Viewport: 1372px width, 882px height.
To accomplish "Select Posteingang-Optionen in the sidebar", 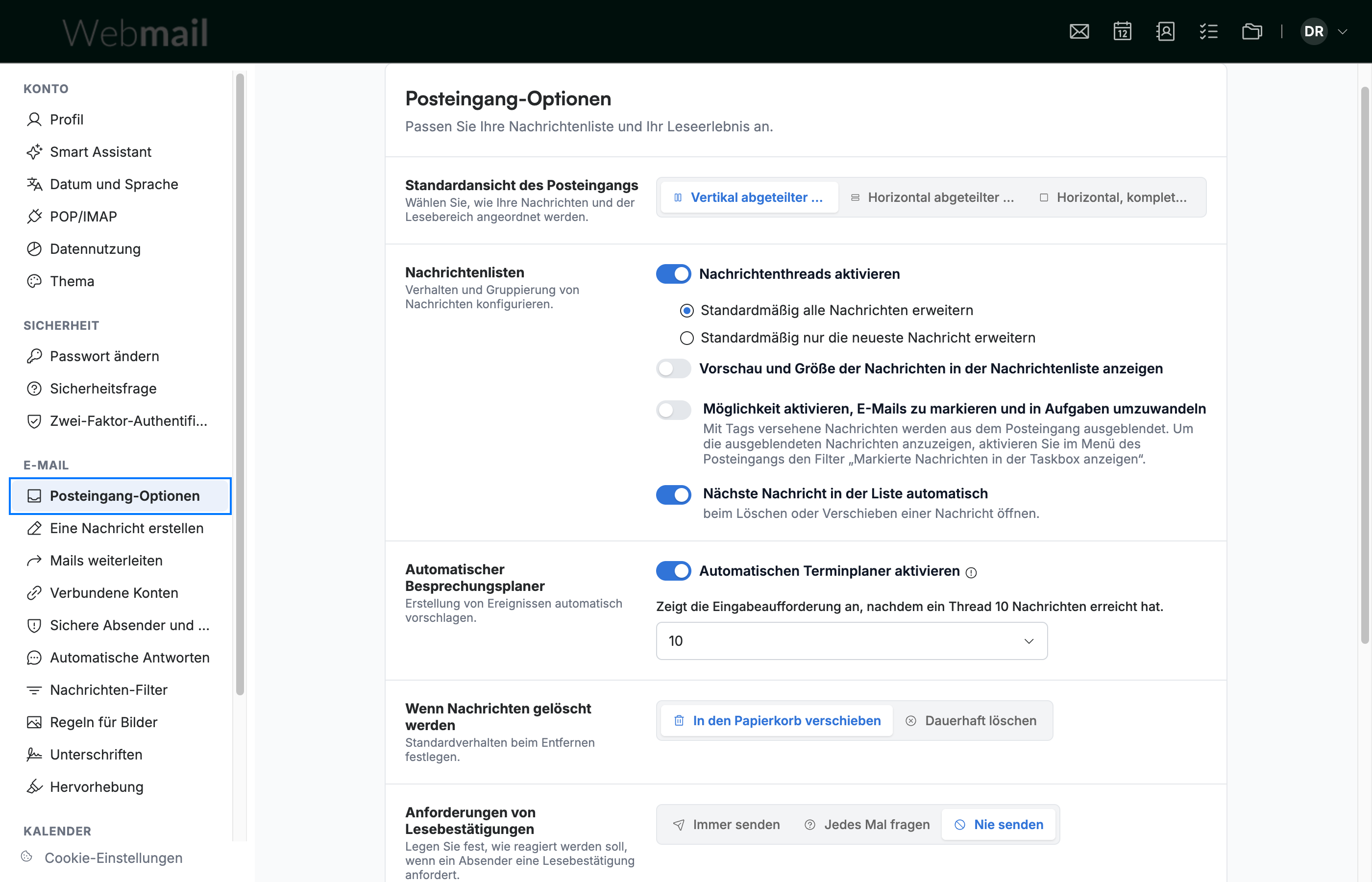I will click(x=120, y=496).
